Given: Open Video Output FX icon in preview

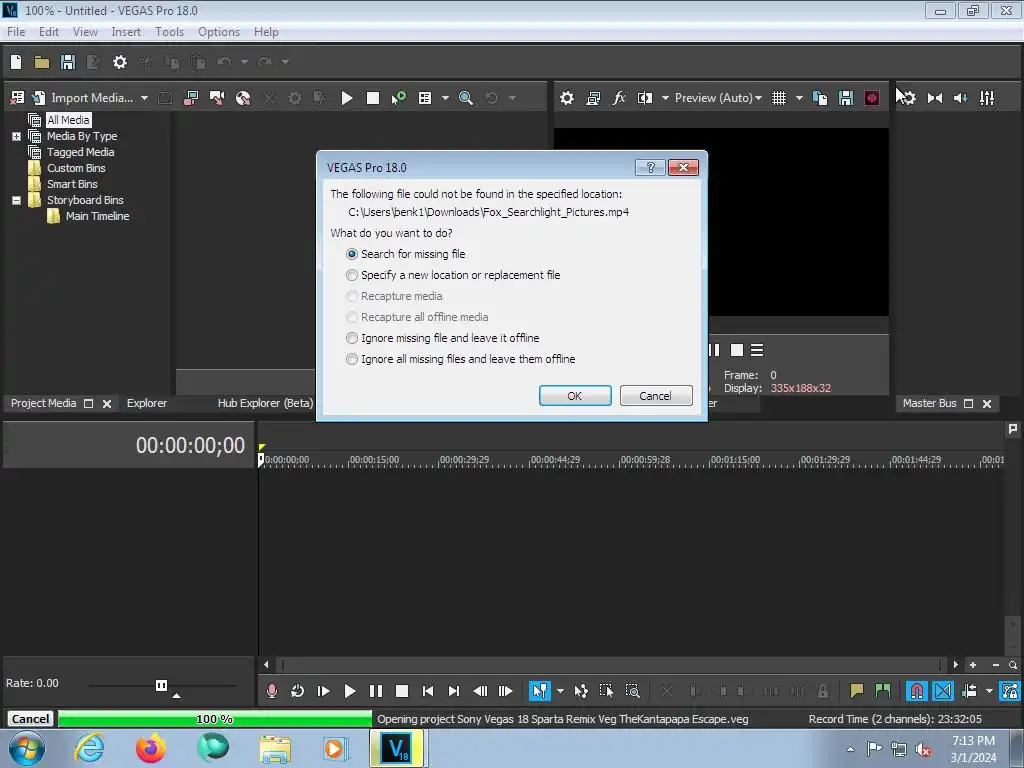Looking at the screenshot, I should pos(618,98).
